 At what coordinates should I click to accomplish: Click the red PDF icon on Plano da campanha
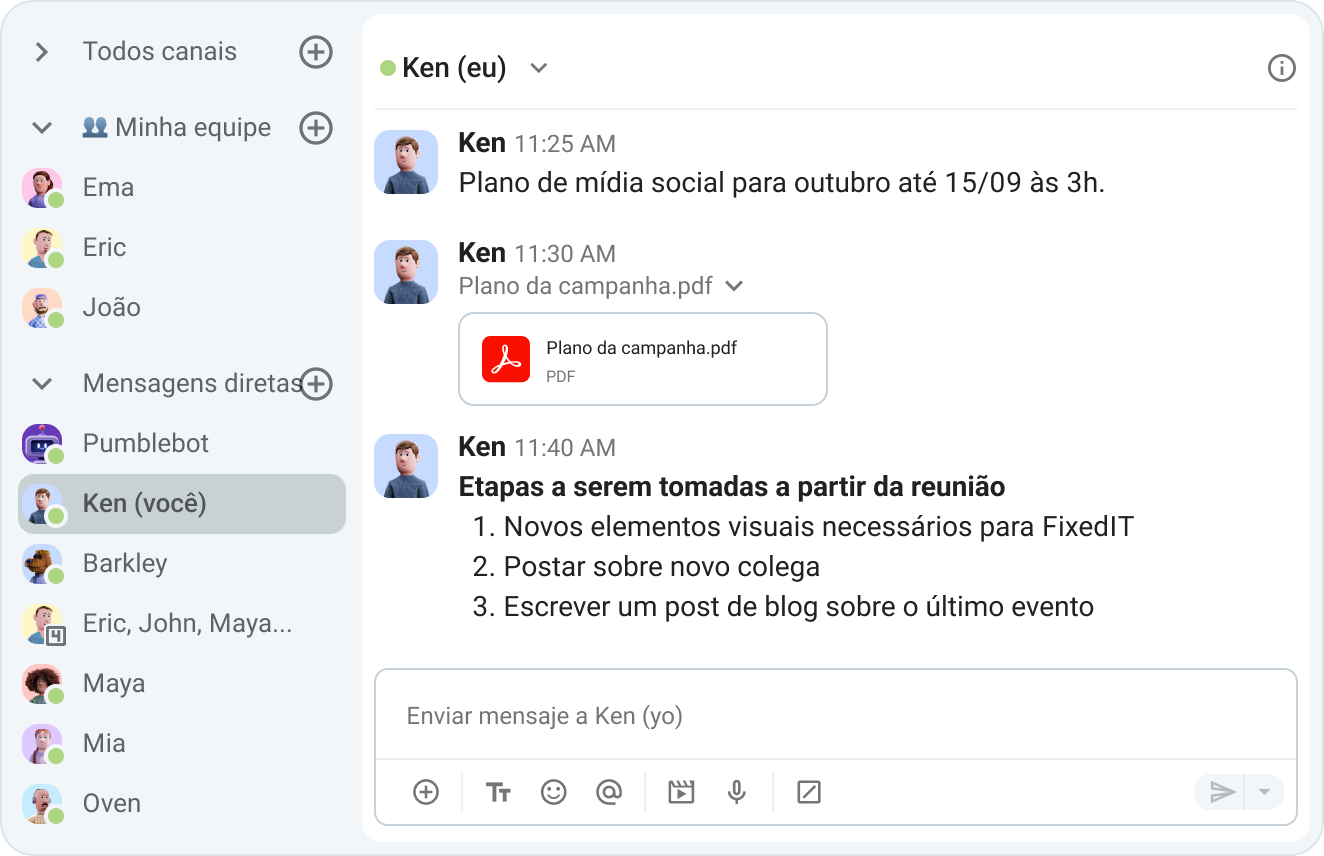pos(507,358)
